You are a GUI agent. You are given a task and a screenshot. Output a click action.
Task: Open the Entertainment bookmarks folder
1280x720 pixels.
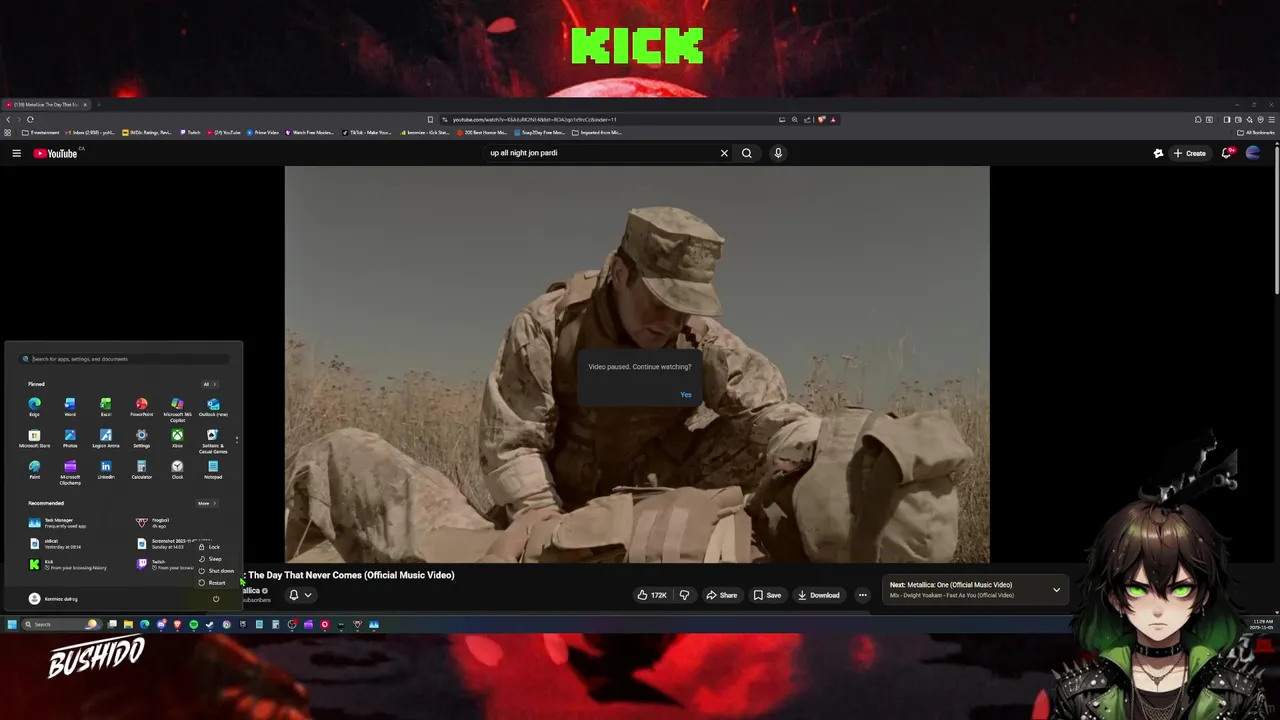click(x=40, y=132)
